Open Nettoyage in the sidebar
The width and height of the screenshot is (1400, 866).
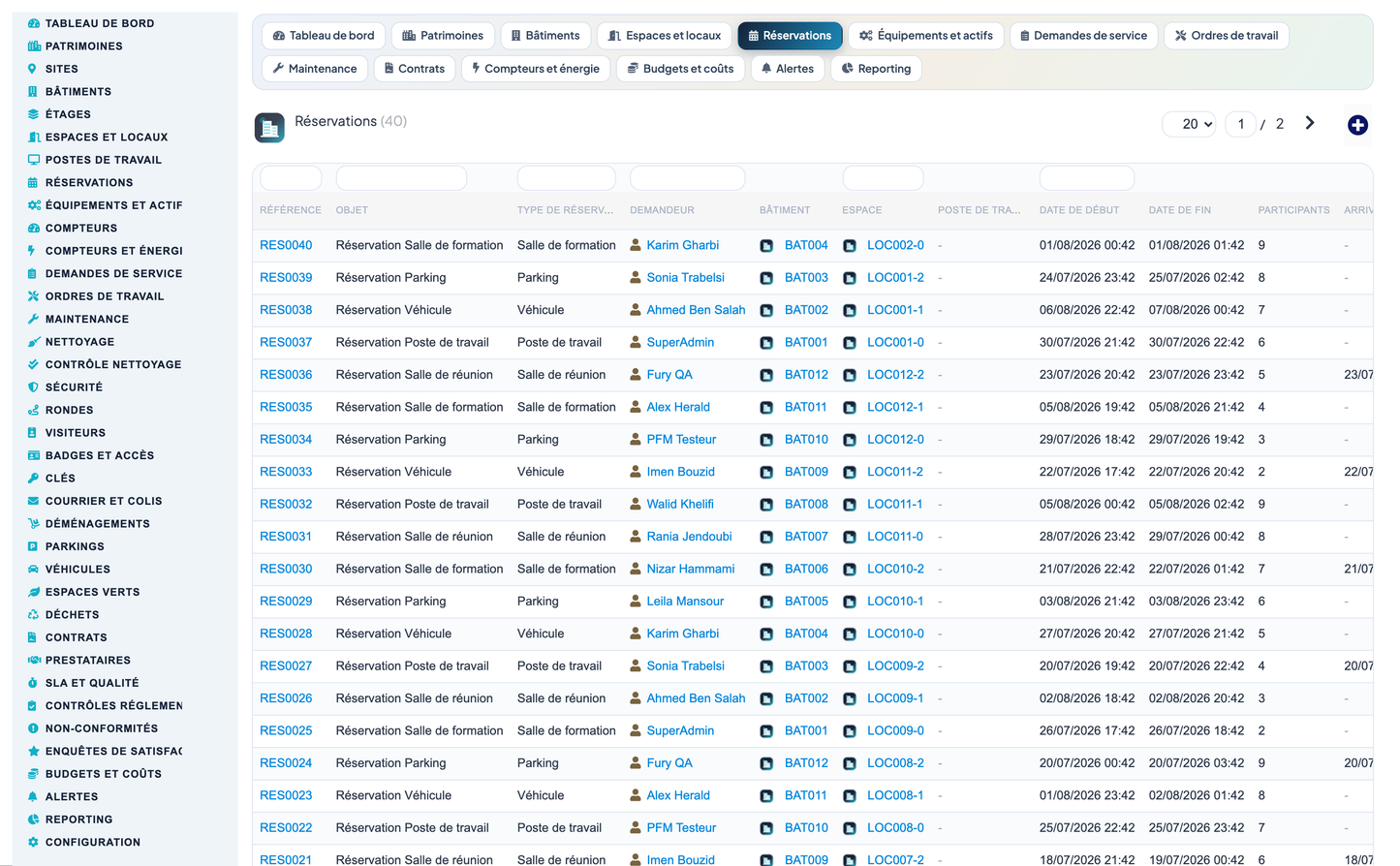coord(79,342)
